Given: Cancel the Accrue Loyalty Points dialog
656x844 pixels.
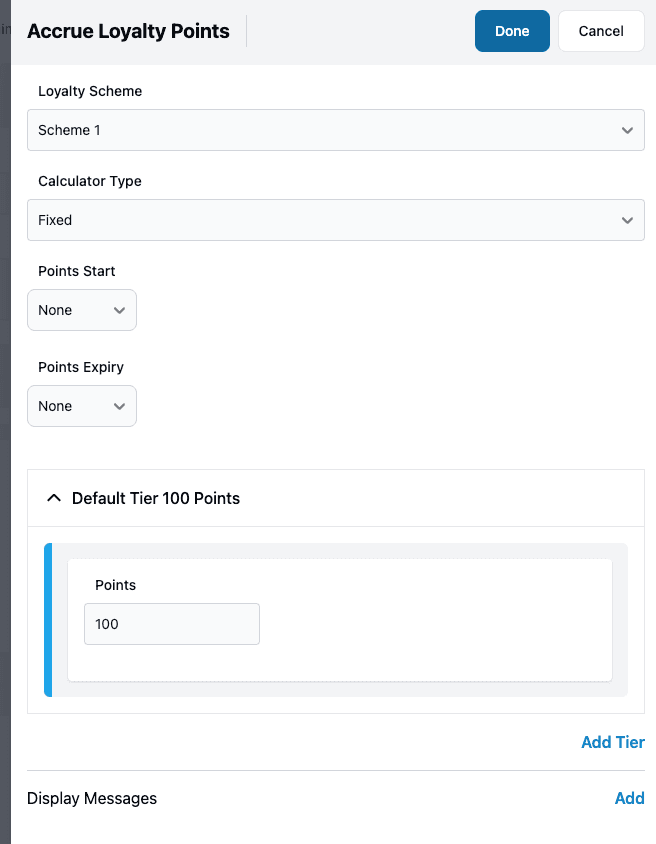Looking at the screenshot, I should [x=601, y=31].
